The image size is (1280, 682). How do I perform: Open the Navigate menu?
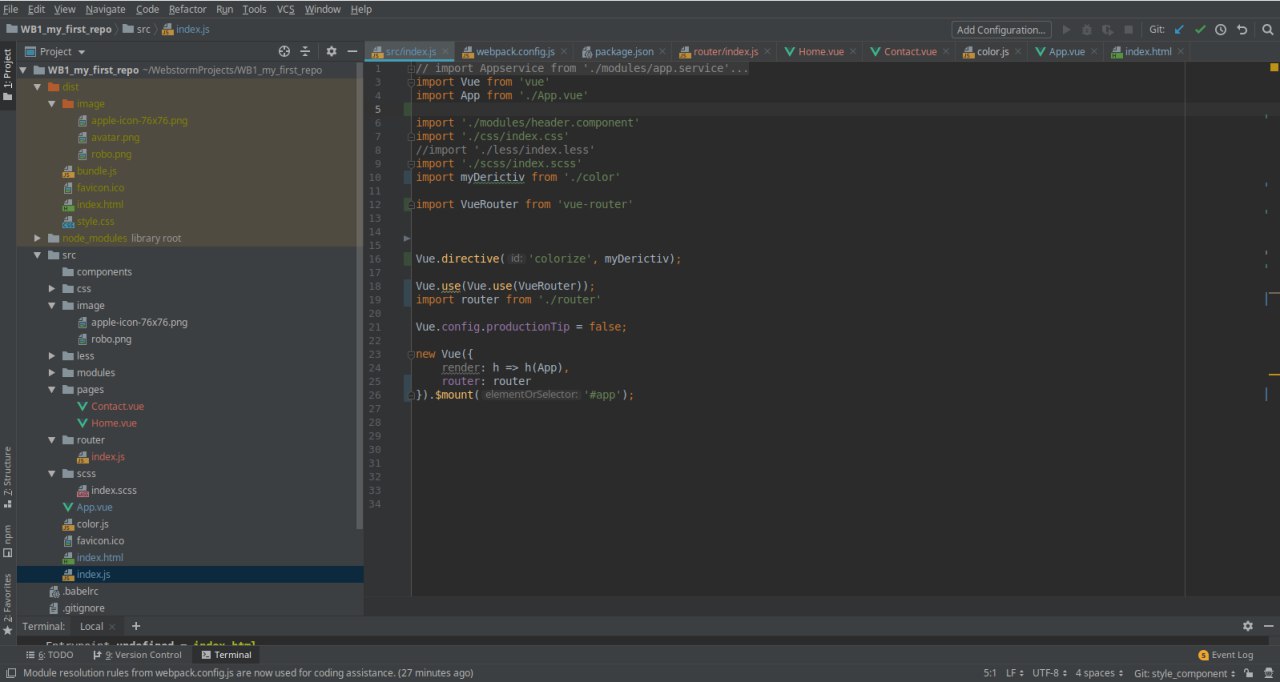105,9
